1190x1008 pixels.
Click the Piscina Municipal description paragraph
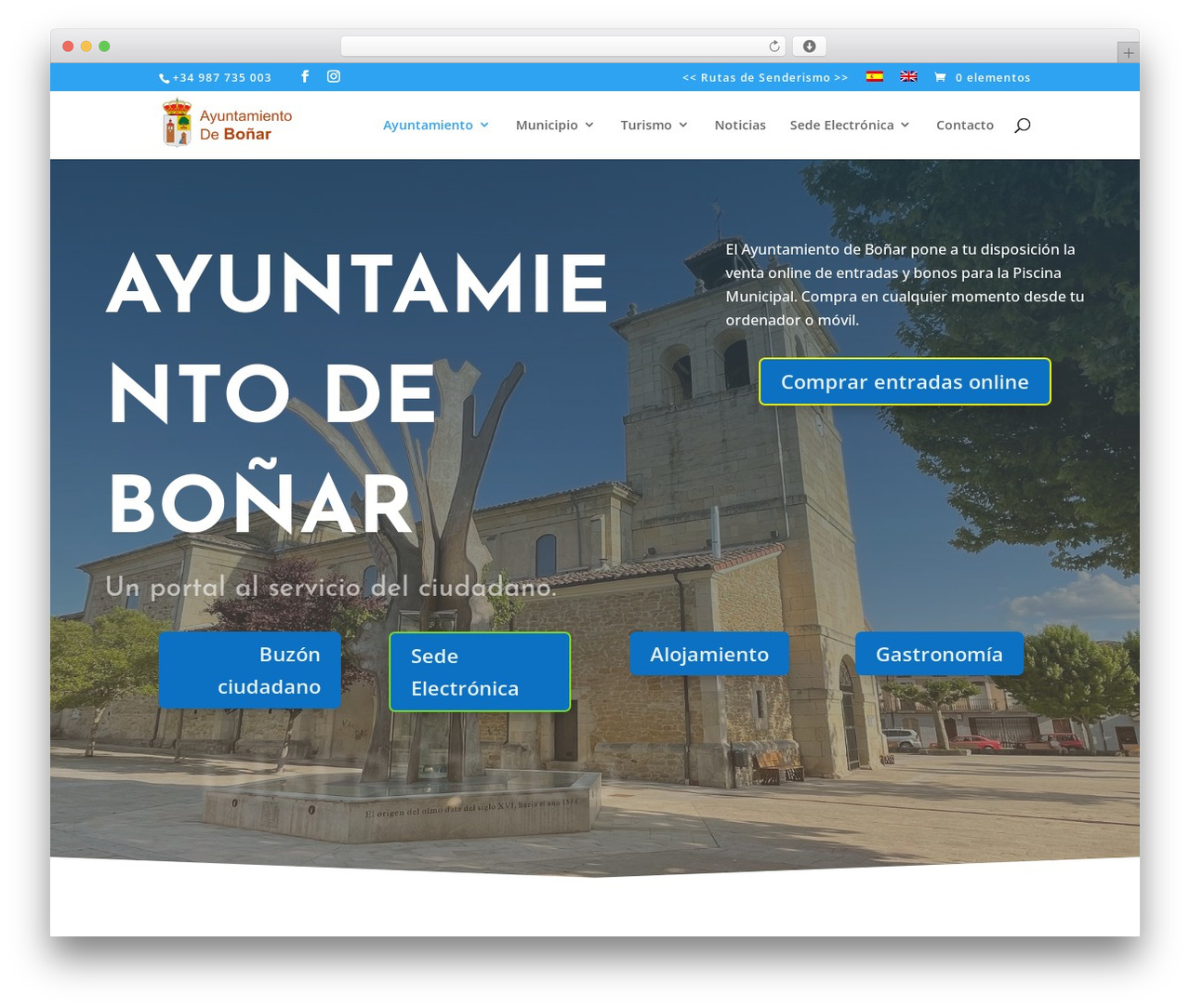(x=905, y=285)
